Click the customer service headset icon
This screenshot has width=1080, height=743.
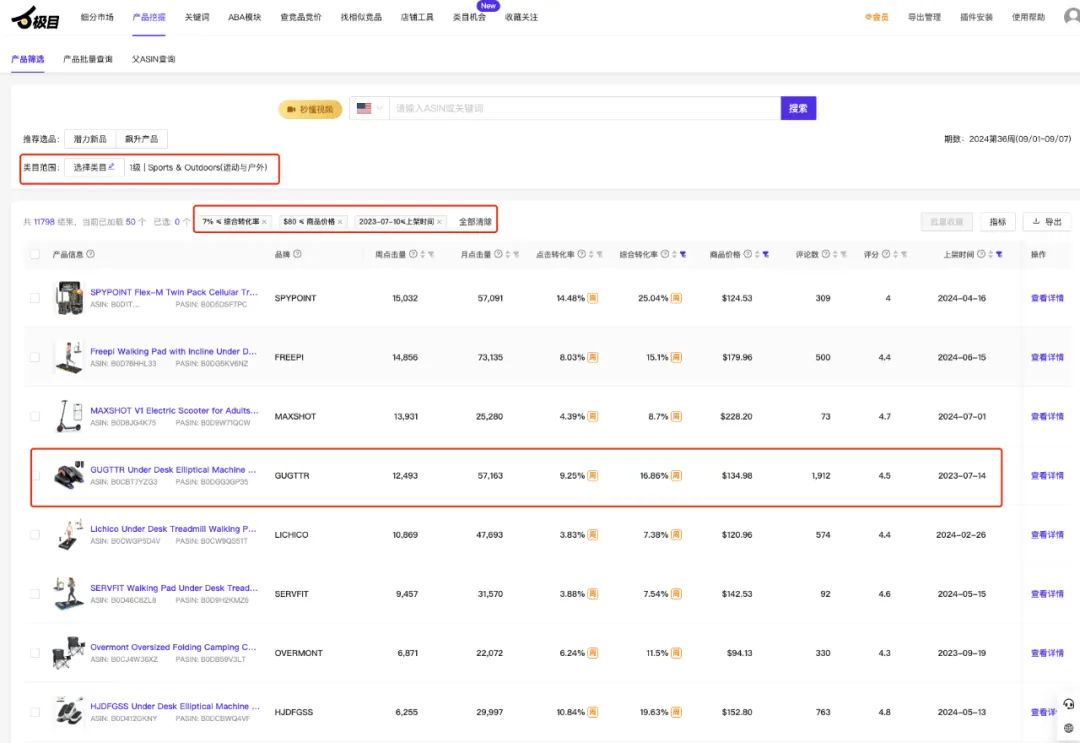1068,704
